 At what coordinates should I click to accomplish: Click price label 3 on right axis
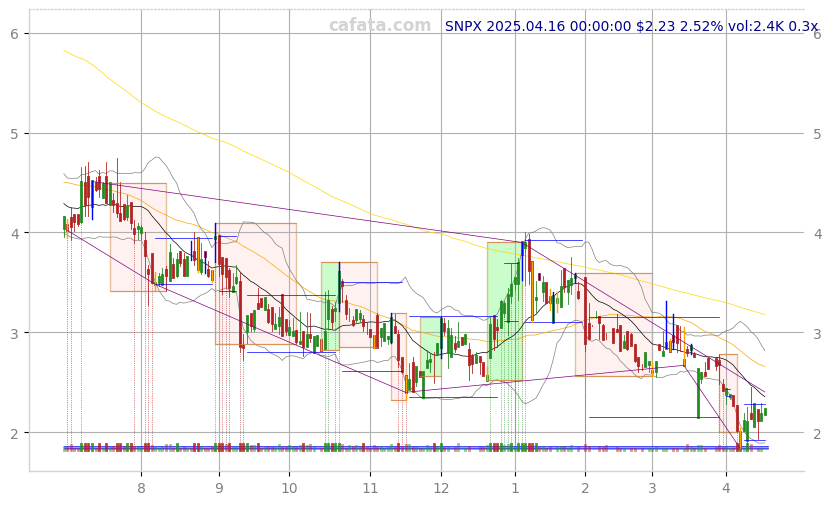[x=817, y=333]
